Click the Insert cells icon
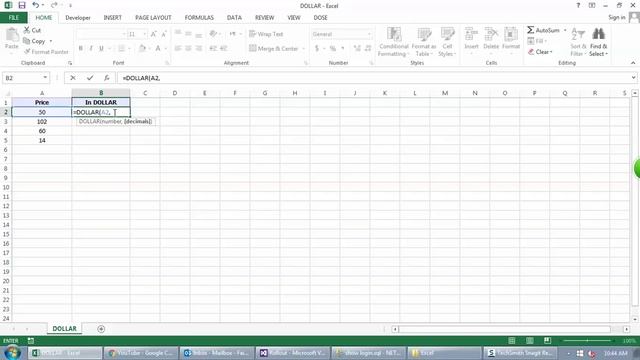Viewport: 640px width, 360px height. coord(471,35)
